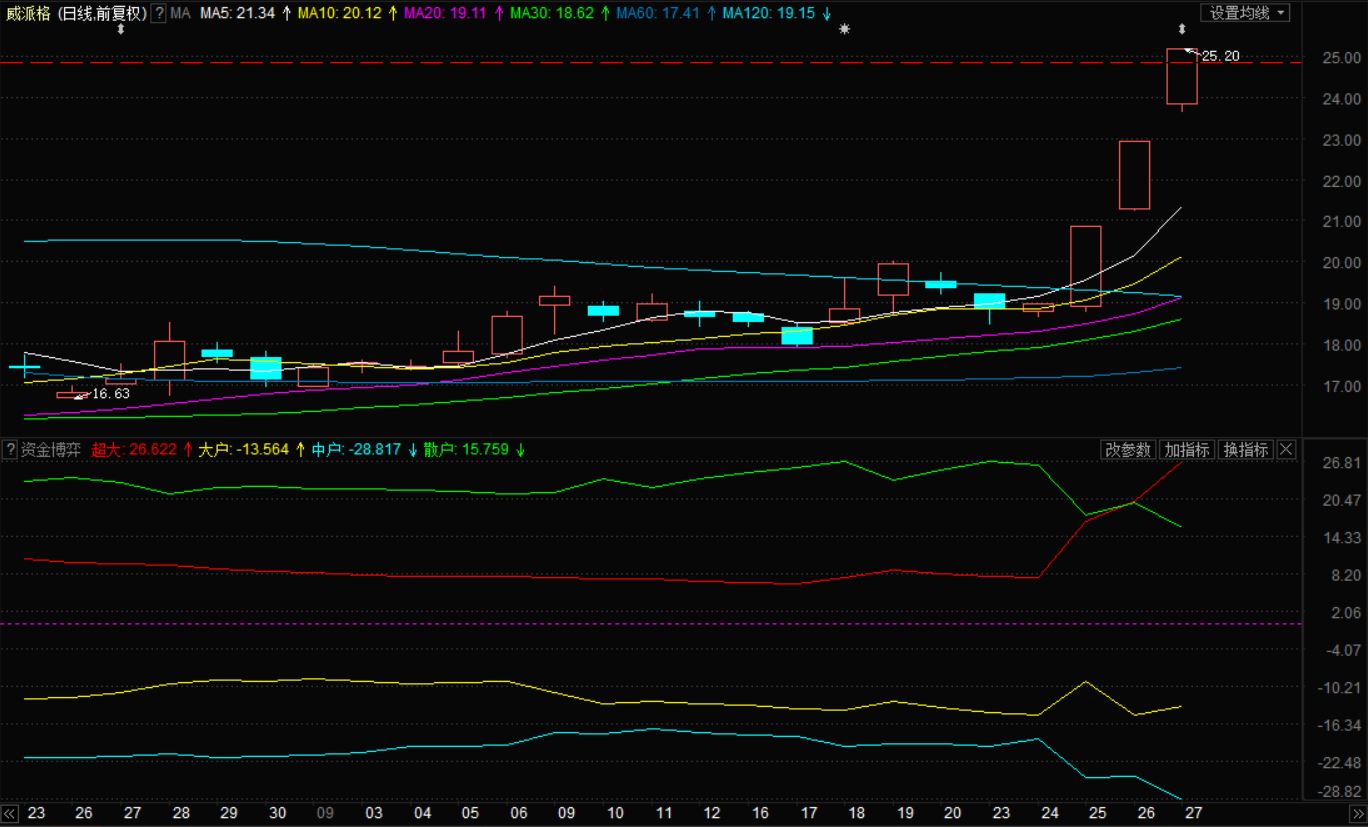This screenshot has height=827, width=1368.
Task: Select the MA30: 18.62 readout
Action: pyautogui.click(x=551, y=13)
